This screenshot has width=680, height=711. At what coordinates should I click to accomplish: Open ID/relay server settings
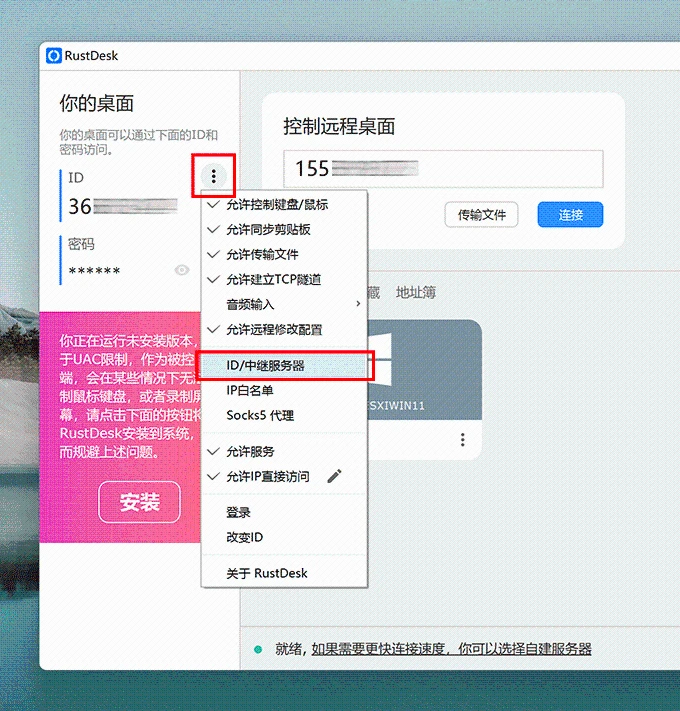[x=284, y=365]
